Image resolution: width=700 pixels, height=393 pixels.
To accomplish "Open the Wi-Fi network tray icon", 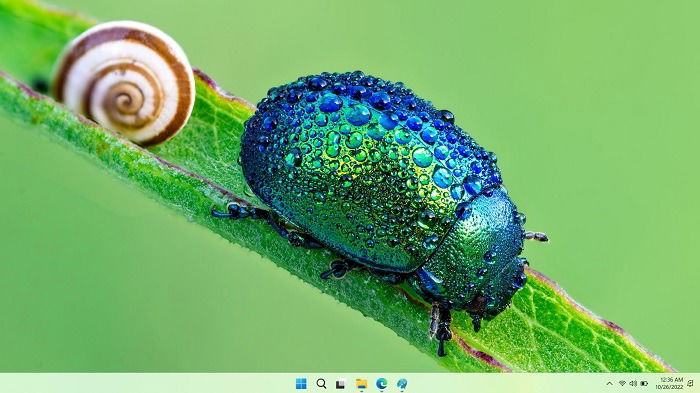I will [x=622, y=384].
